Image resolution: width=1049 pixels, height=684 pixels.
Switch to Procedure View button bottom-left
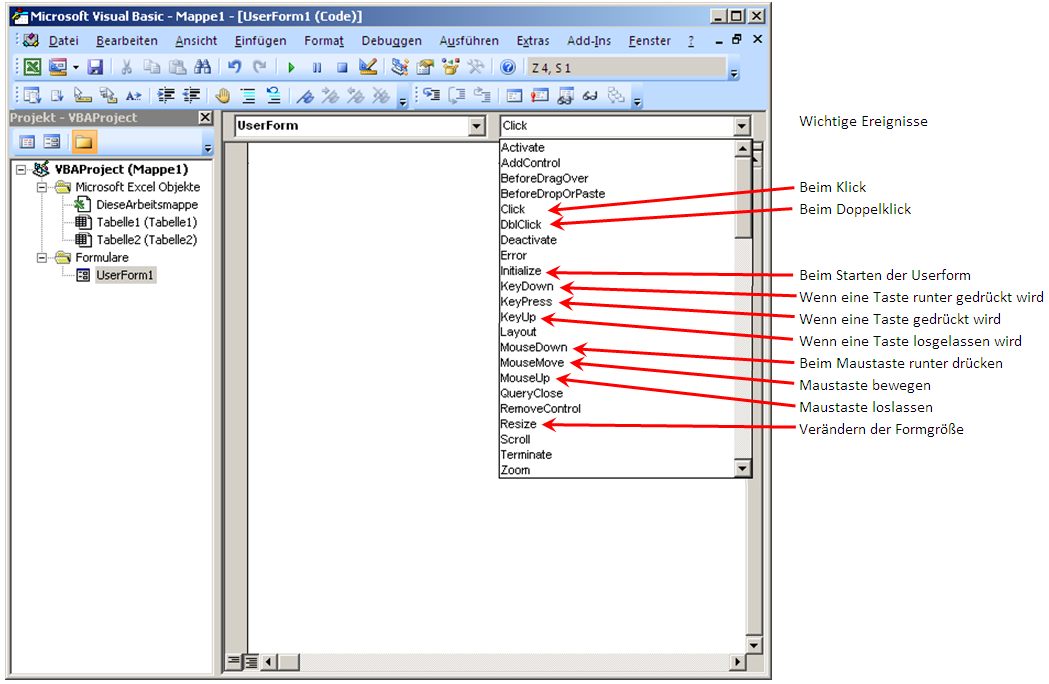tap(233, 661)
